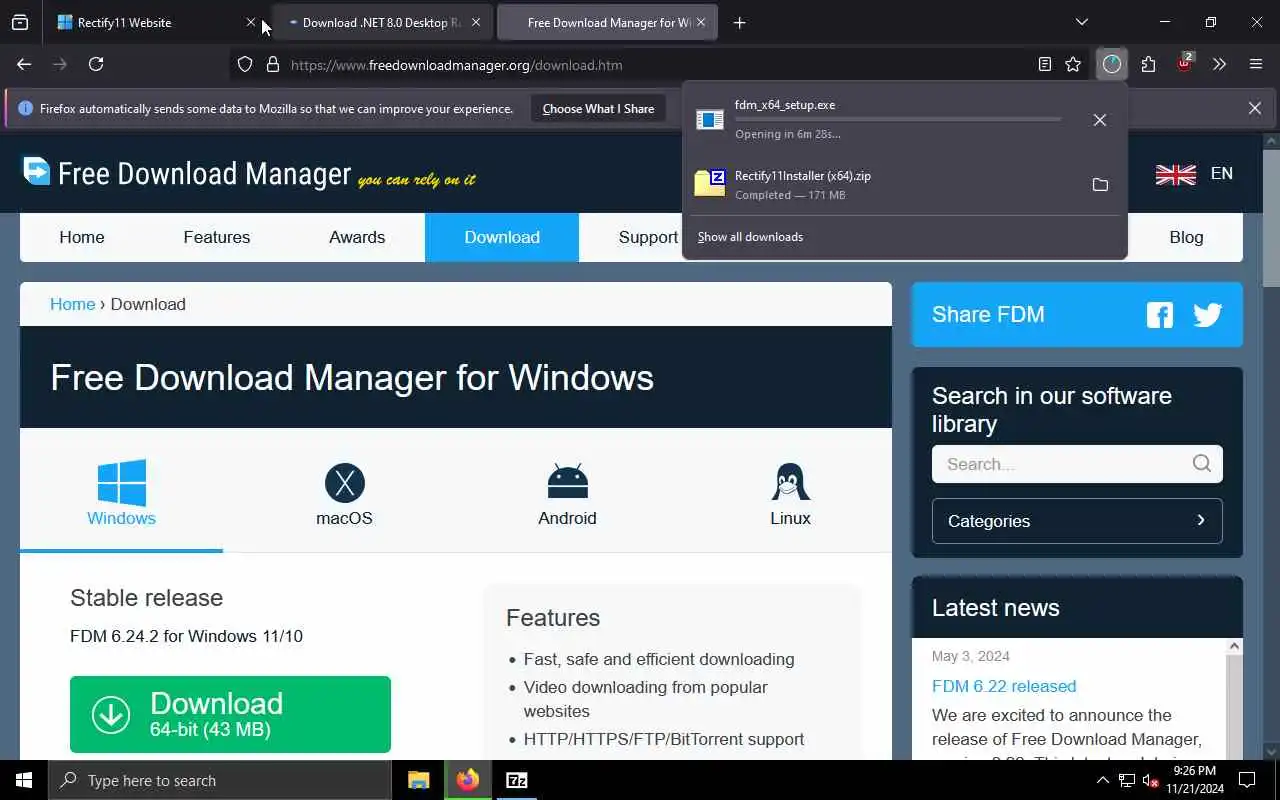This screenshot has height=800, width=1280.
Task: Click the Latest news scroll up arrow
Action: (x=1234, y=646)
